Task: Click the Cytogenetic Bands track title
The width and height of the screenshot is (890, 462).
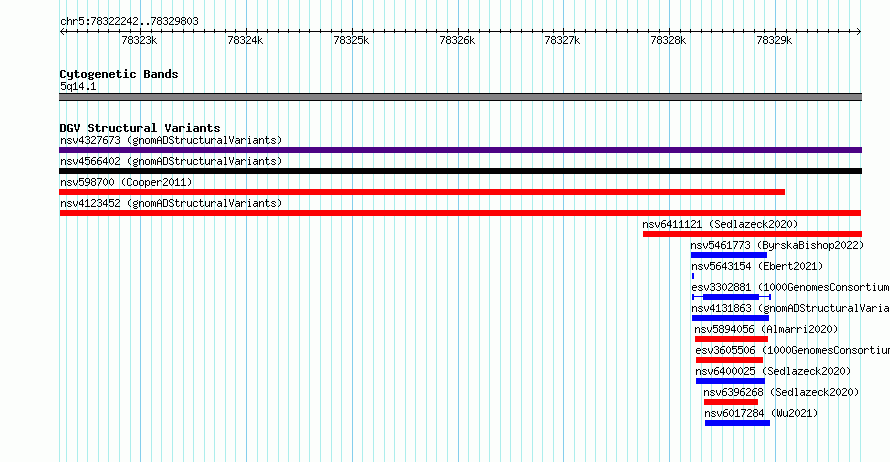Action: [119, 74]
